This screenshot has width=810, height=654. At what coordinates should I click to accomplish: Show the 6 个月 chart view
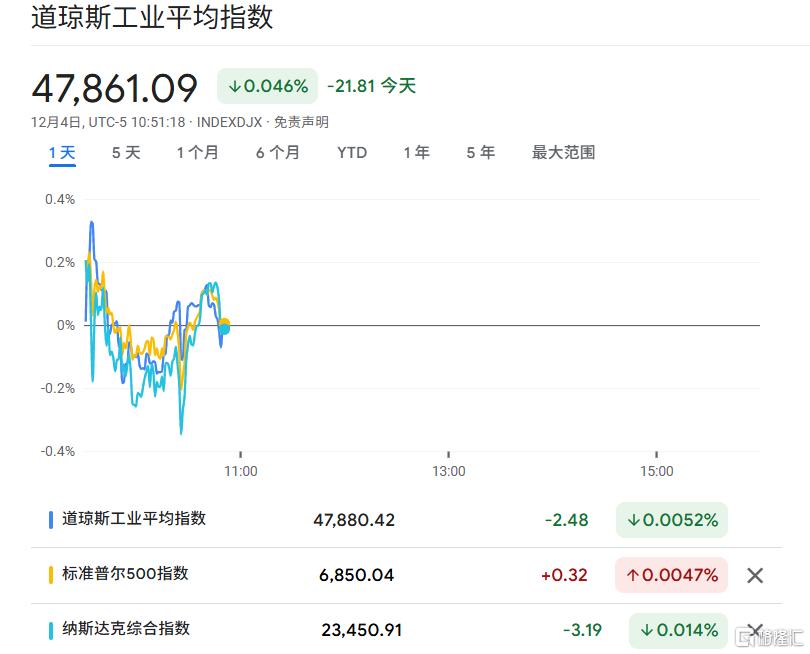pyautogui.click(x=277, y=153)
